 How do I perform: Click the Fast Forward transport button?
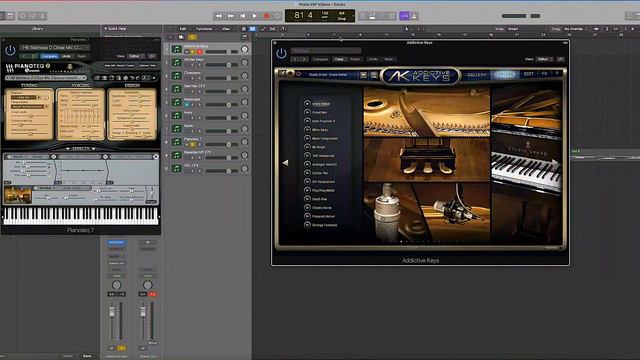point(231,16)
